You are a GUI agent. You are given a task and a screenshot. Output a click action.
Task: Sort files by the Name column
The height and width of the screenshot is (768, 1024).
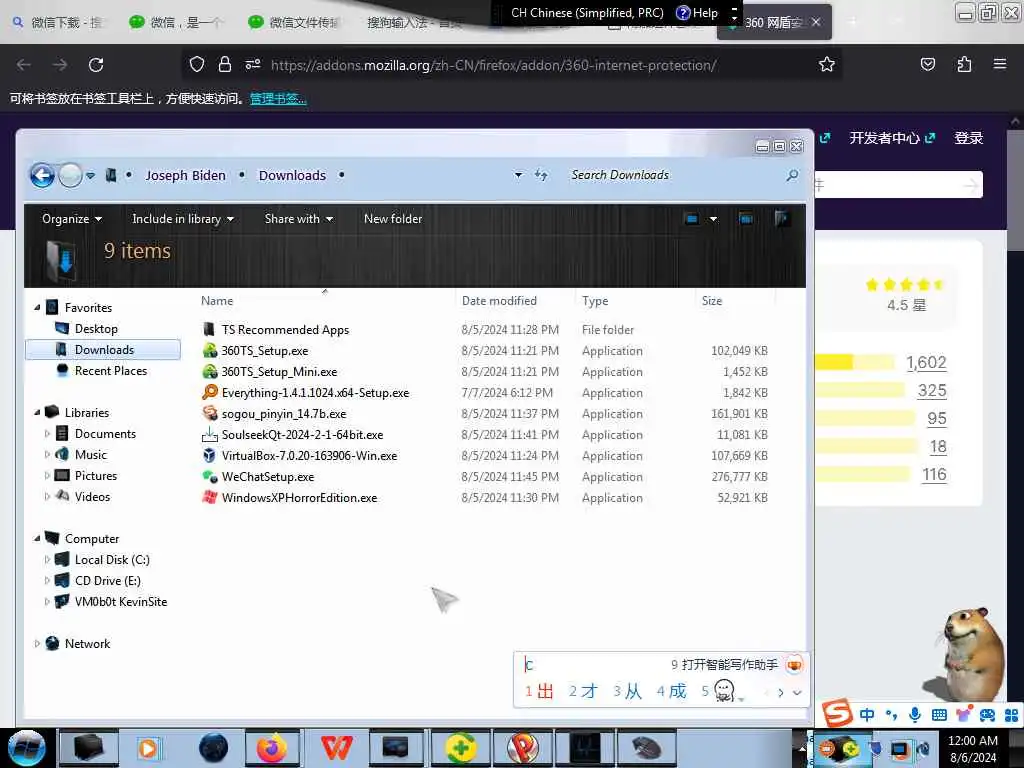pos(217,300)
